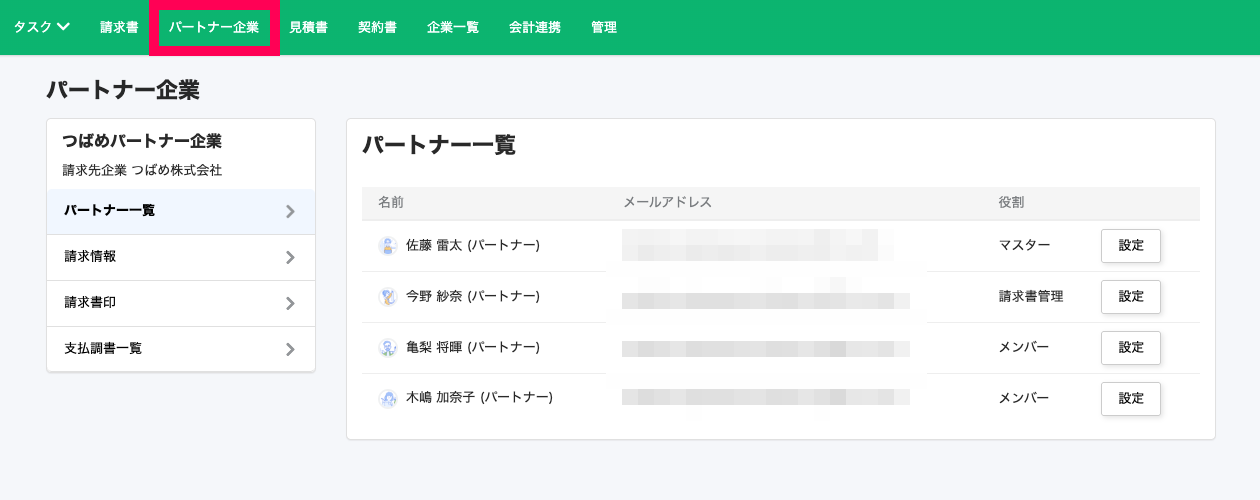Click the name 今野 紗奈 (パートナー)
Image resolution: width=1260 pixels, height=500 pixels.
click(473, 296)
